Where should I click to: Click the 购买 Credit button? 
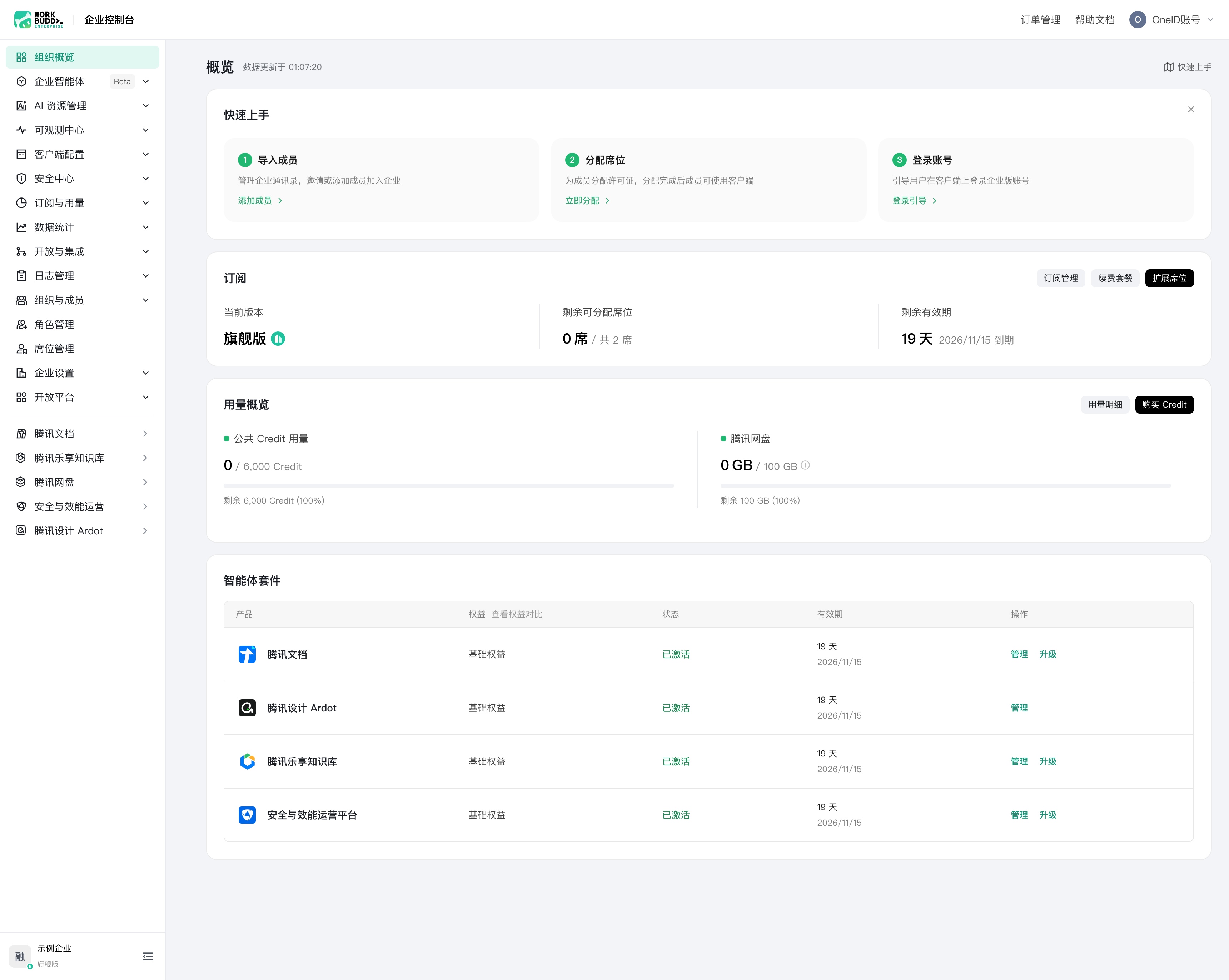(x=1164, y=405)
